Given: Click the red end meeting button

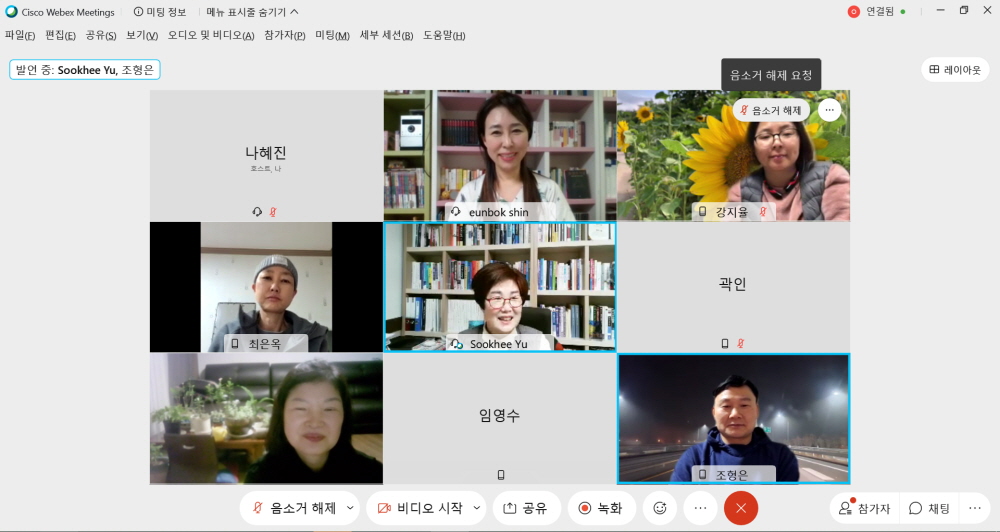Looking at the screenshot, I should tap(741, 508).
